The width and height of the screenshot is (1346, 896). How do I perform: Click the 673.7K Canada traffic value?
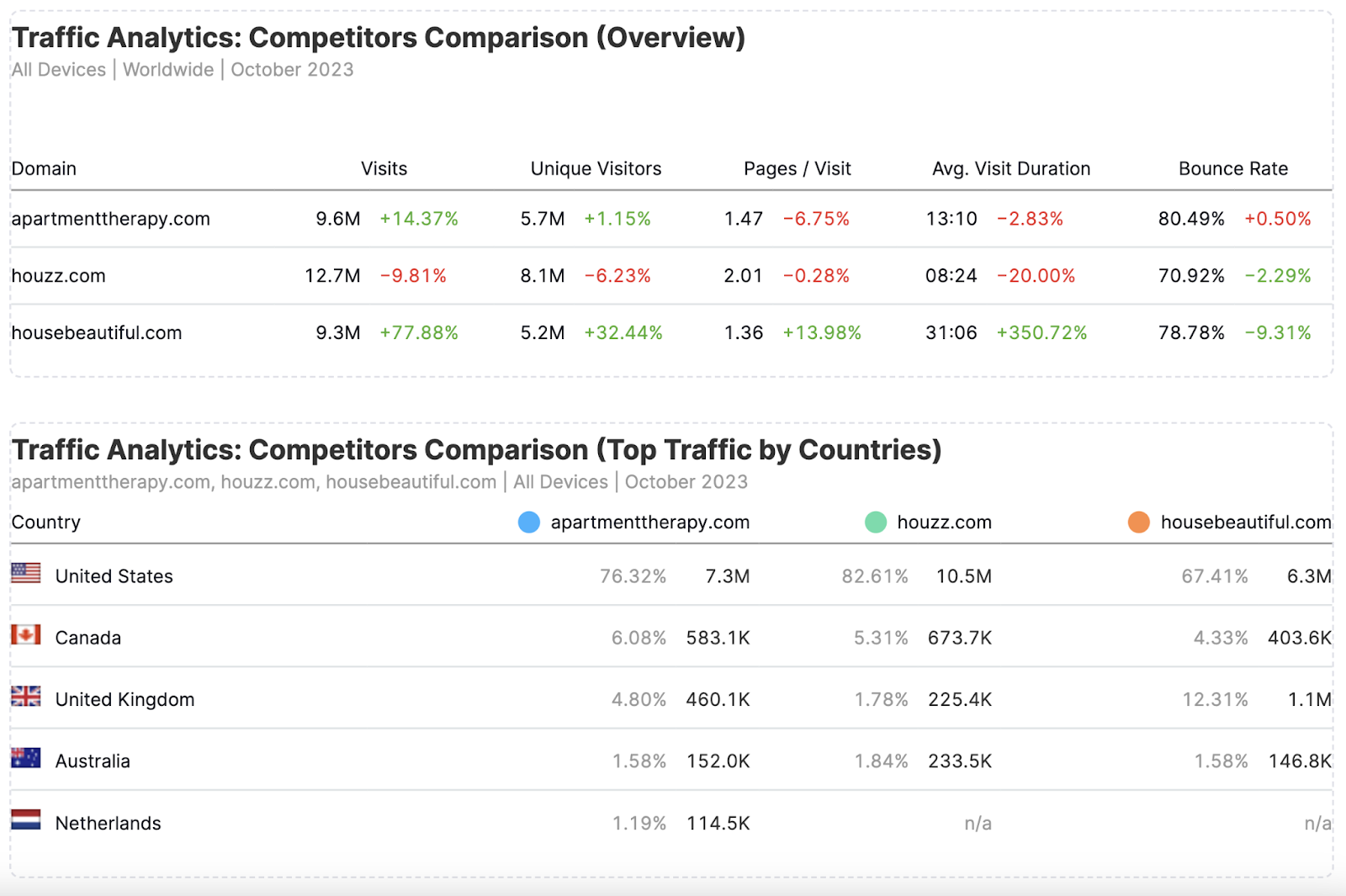pyautogui.click(x=960, y=638)
